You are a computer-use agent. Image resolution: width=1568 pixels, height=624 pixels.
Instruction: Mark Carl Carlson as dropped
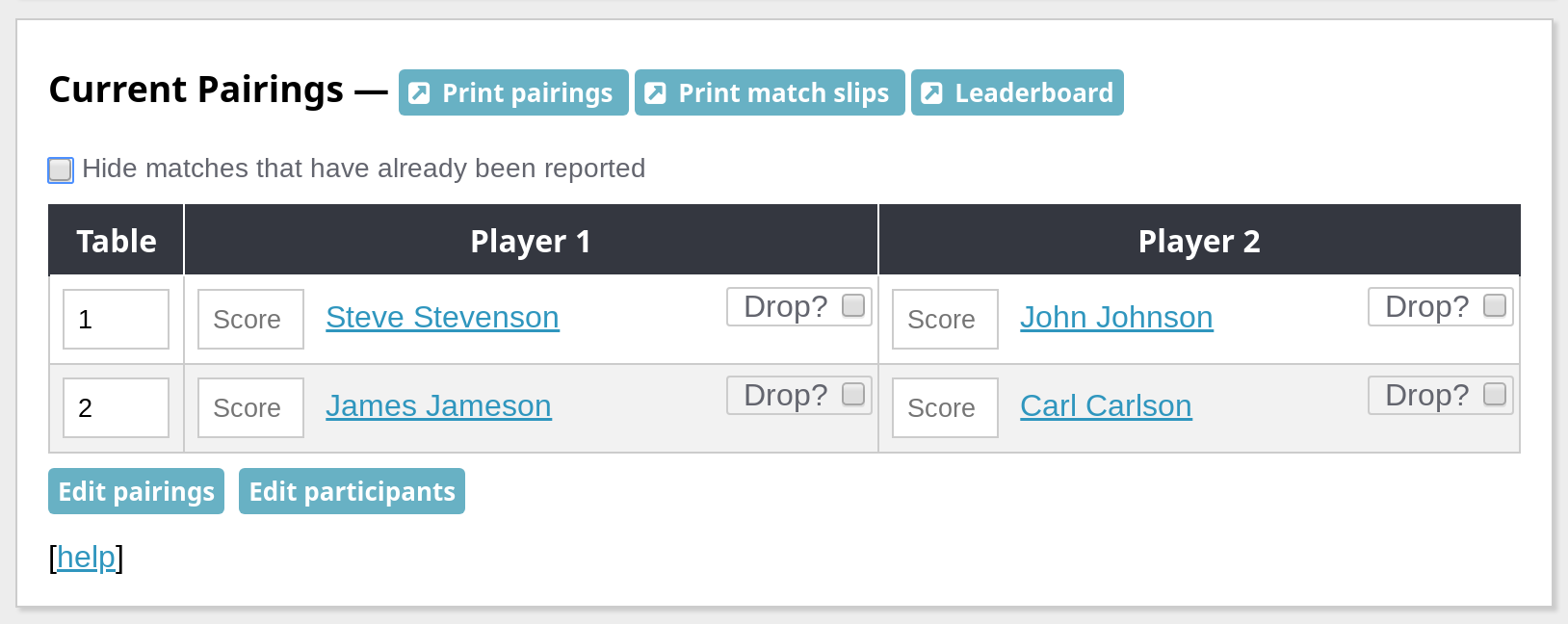[1495, 395]
